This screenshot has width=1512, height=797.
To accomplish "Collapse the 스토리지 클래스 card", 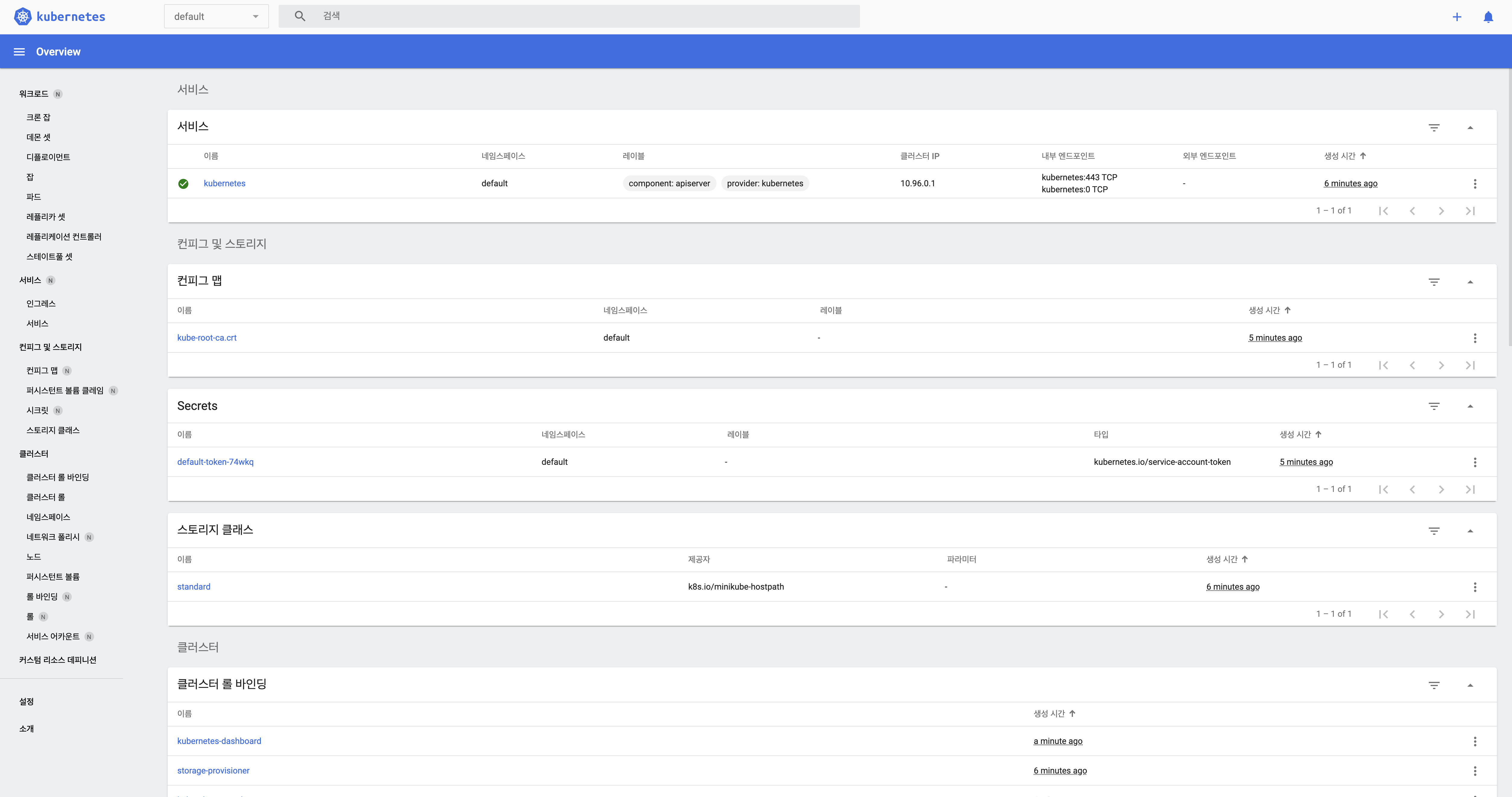I will pyautogui.click(x=1470, y=531).
